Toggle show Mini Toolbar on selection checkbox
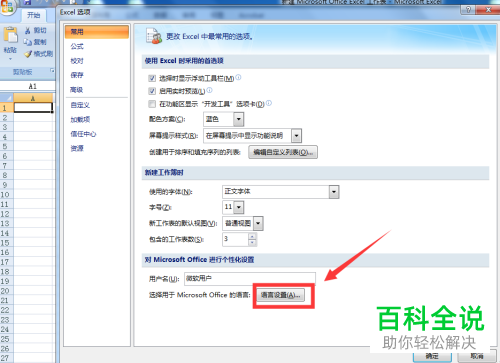Viewport: 500px width, 363px height. coord(152,78)
